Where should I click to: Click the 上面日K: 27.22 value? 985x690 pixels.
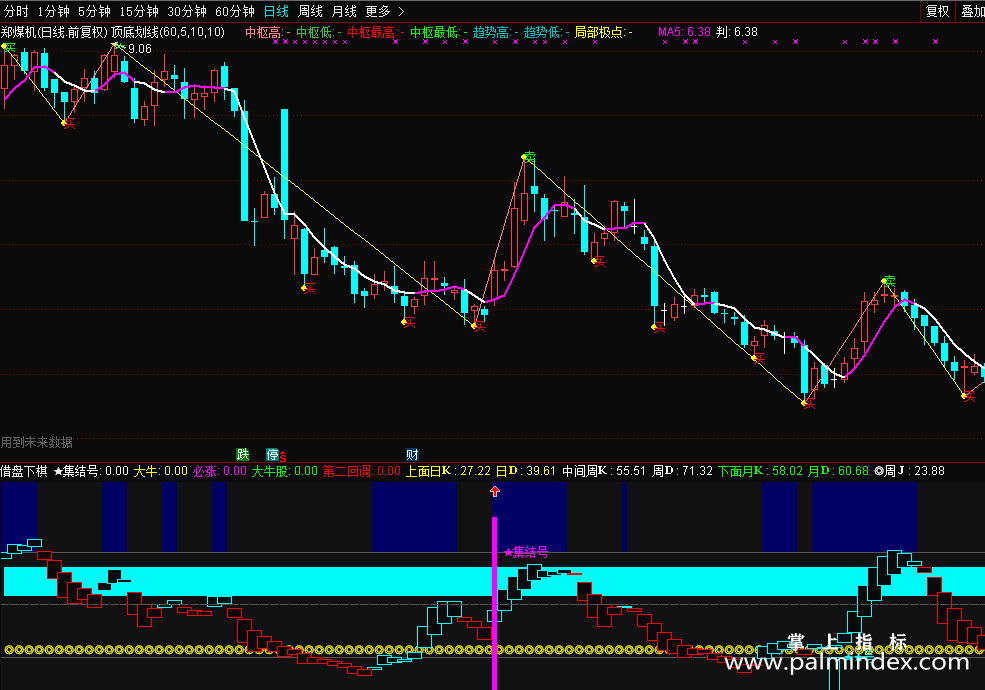[448, 471]
